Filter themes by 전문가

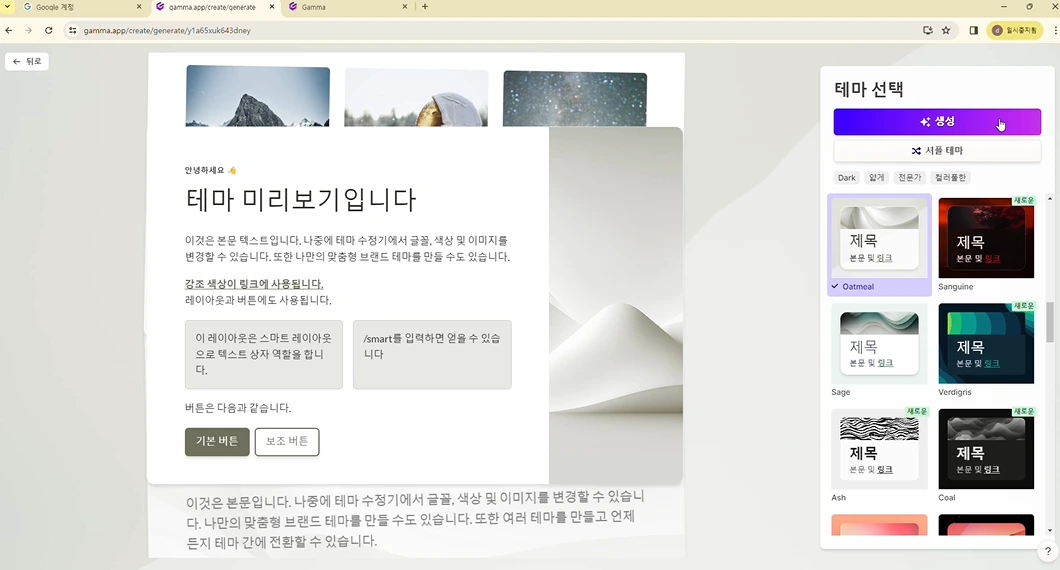909,178
